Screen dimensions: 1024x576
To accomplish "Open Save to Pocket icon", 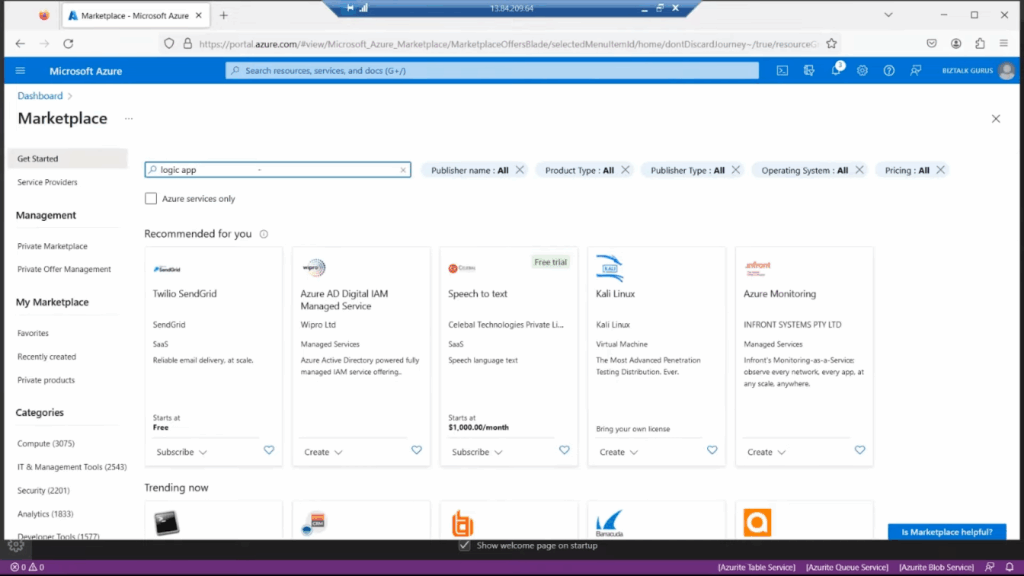I will pyautogui.click(x=932, y=44).
